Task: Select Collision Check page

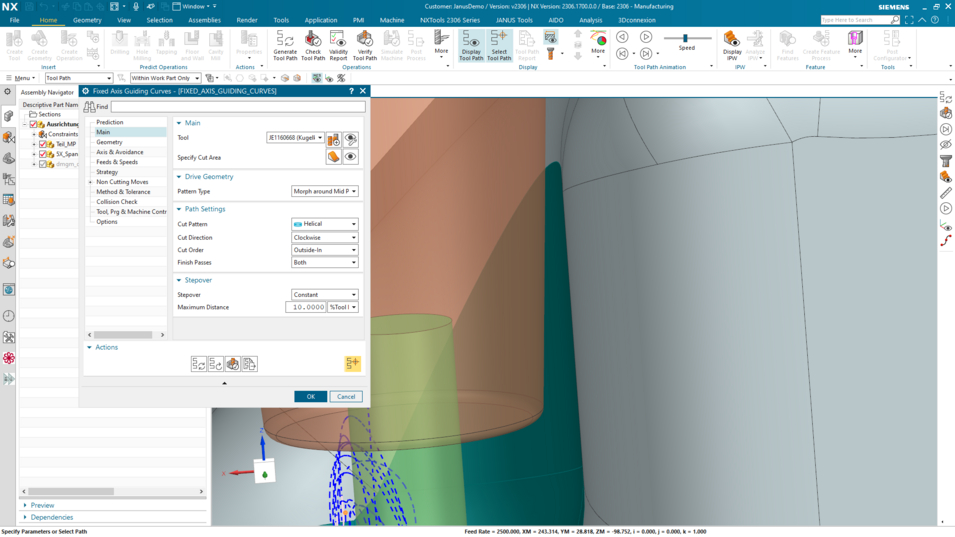Action: coord(117,202)
